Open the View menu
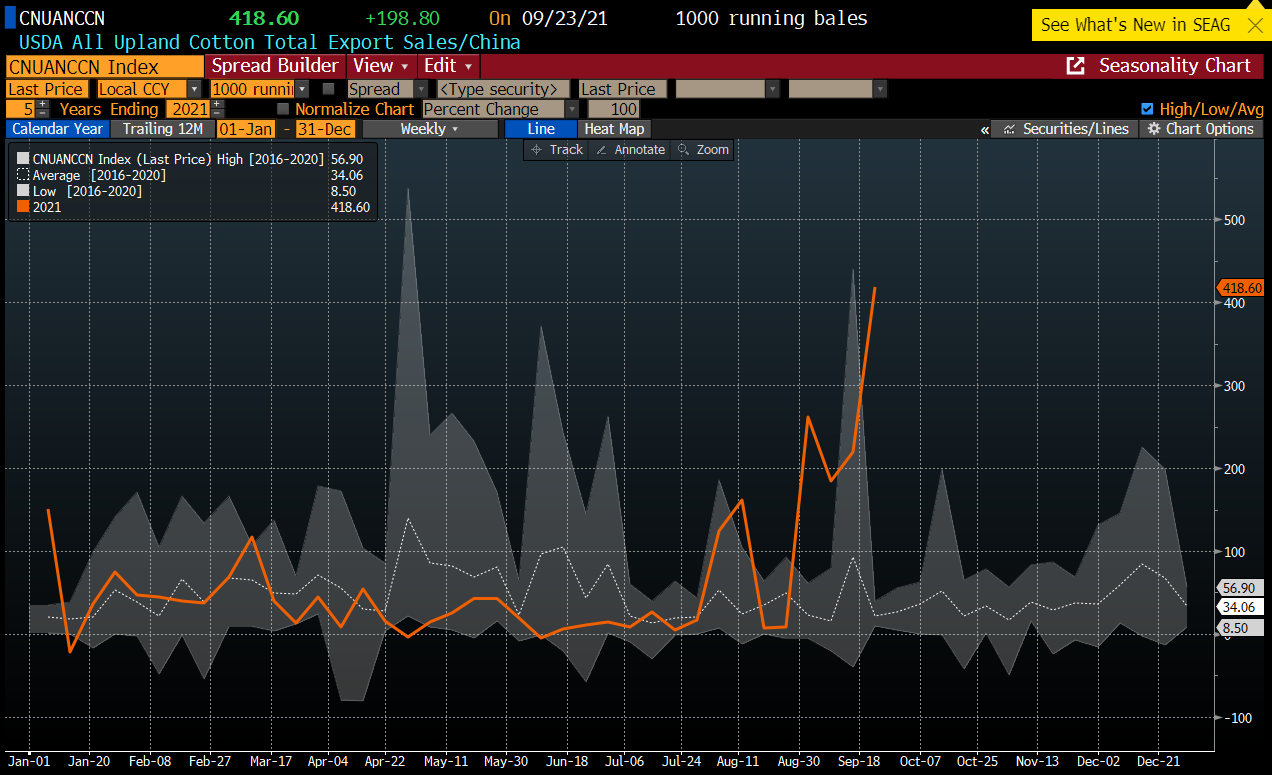This screenshot has width=1272, height=775. tap(381, 66)
